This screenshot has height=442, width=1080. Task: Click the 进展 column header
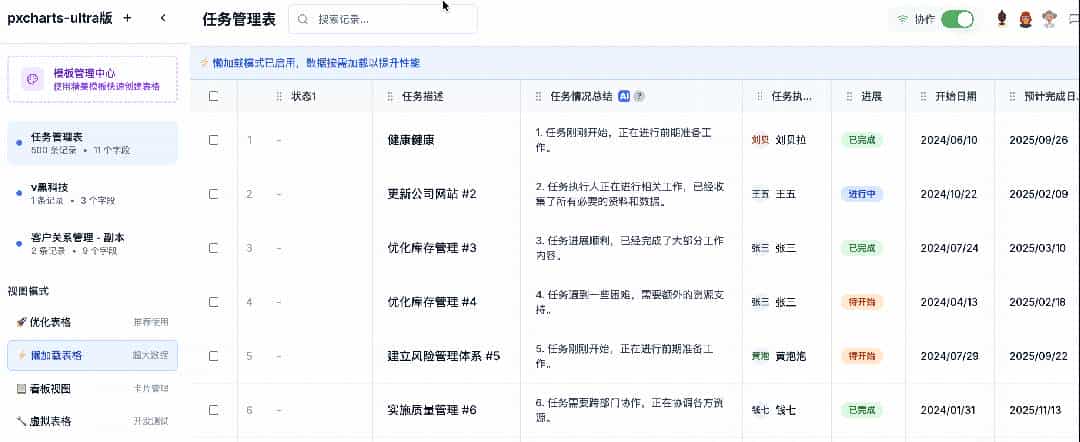click(x=868, y=96)
